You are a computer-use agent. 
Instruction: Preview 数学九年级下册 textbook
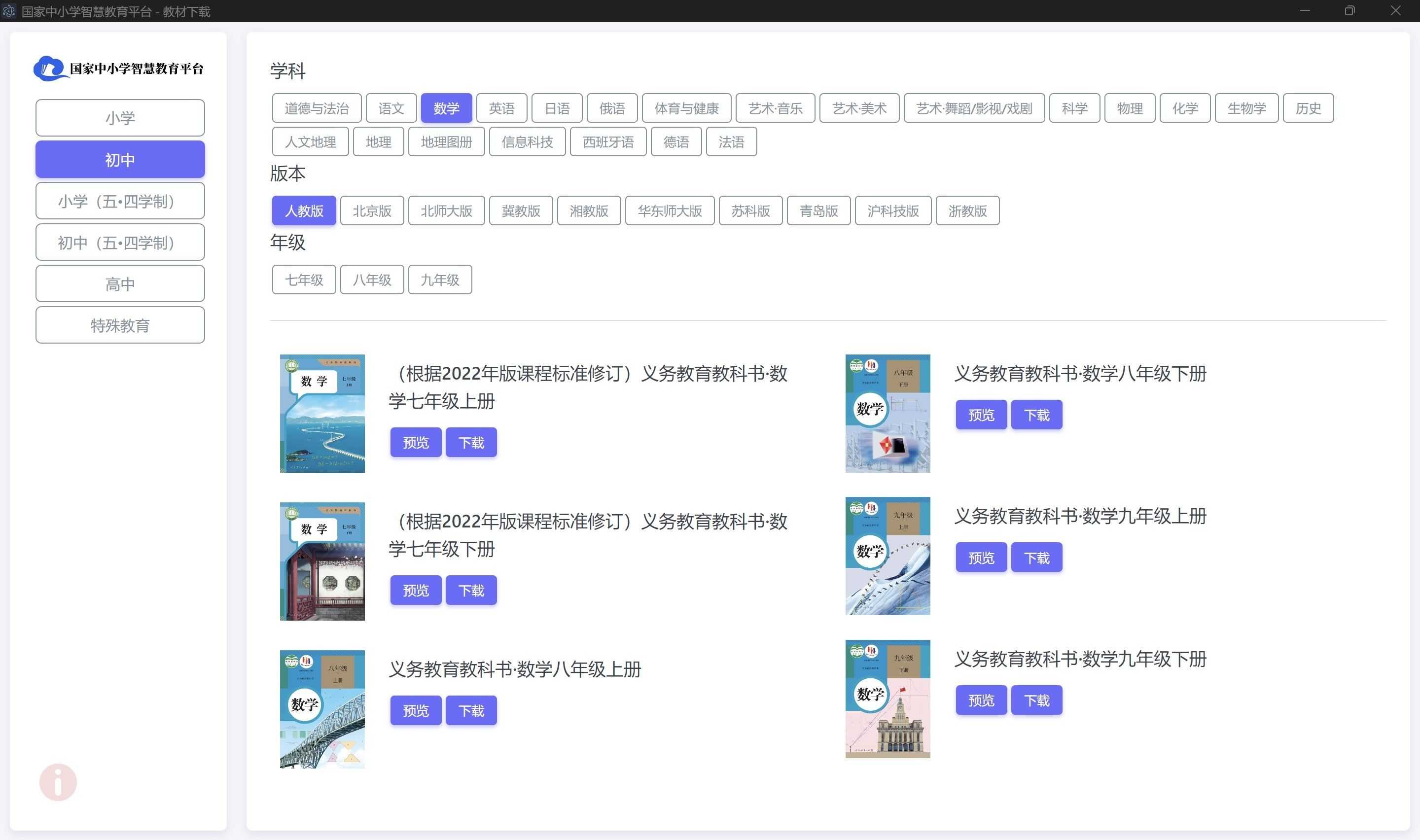(x=981, y=700)
